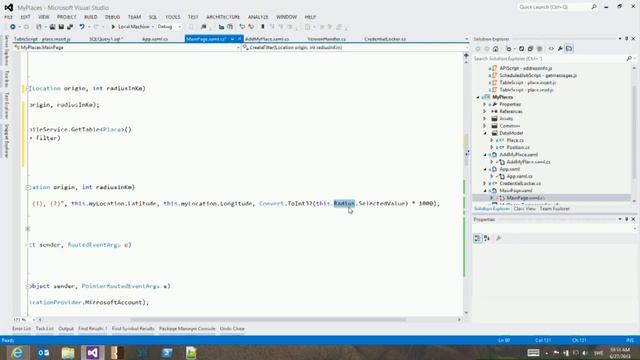Expand the Properties folder in Solution Explorer

click(x=485, y=104)
